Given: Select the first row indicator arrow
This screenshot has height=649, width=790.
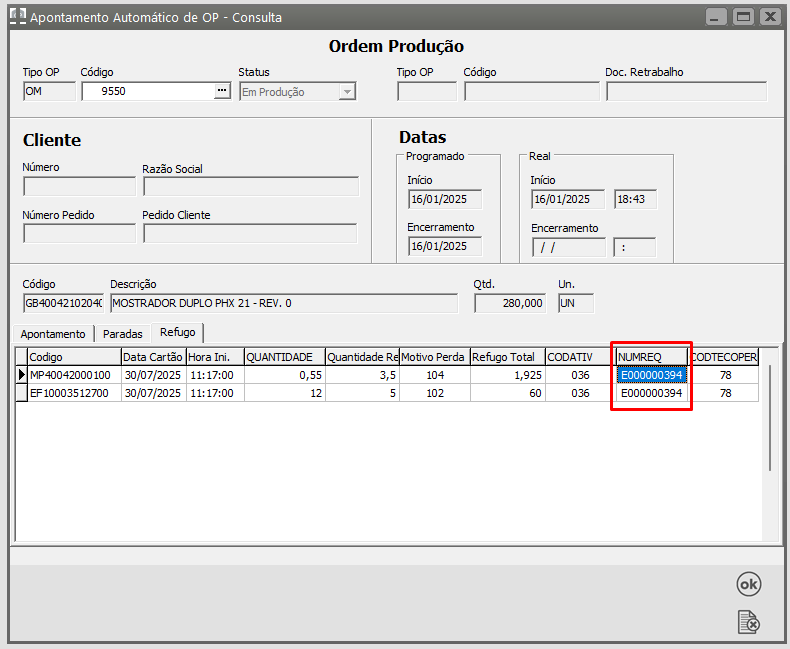Looking at the screenshot, I should 20,375.
